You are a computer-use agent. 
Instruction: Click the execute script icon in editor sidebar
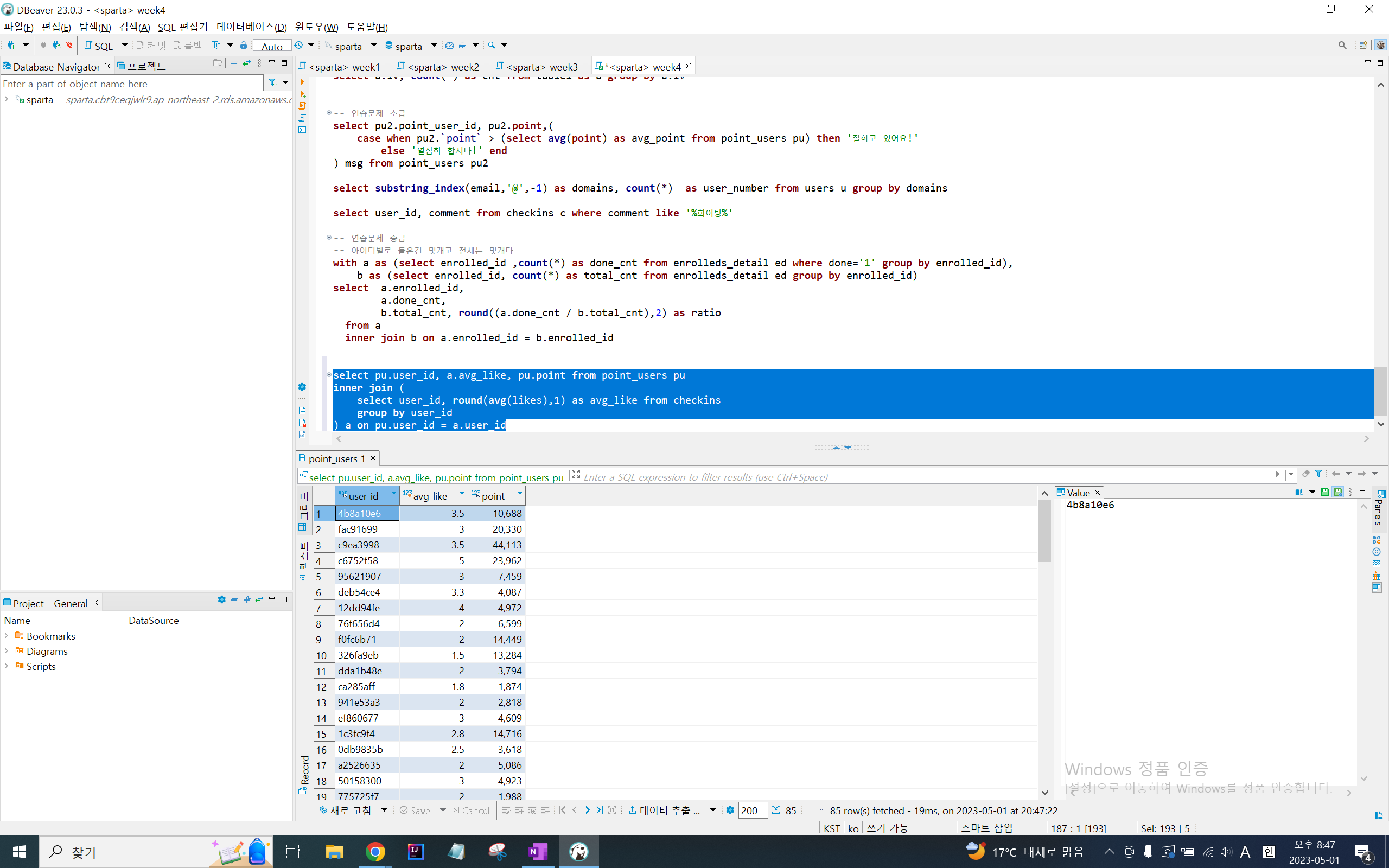pyautogui.click(x=302, y=106)
